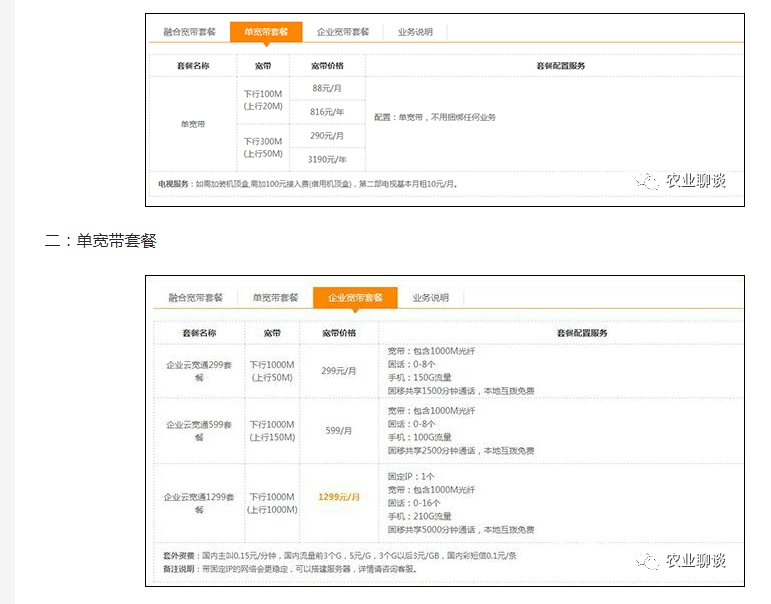
Task: Click the 290元/月 price cell
Action: (327, 135)
